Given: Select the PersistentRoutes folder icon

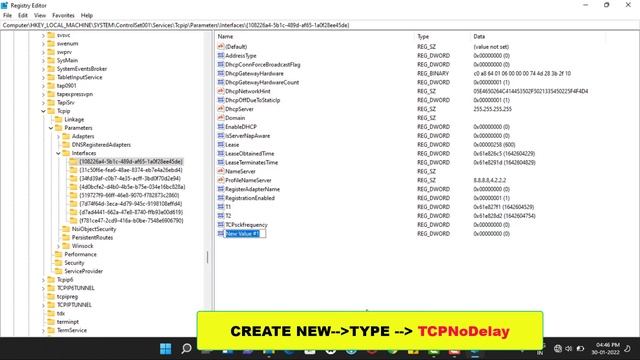Looking at the screenshot, I should pos(66,237).
